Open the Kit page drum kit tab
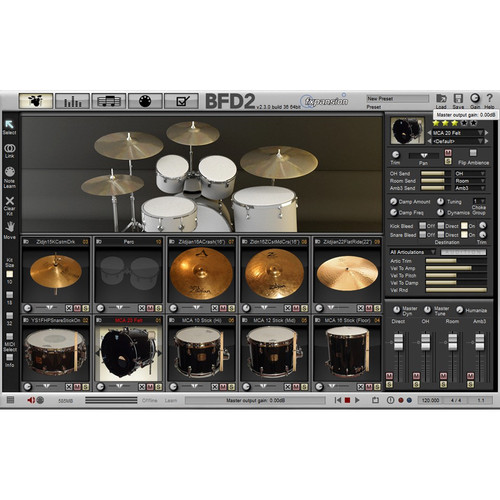Viewport: 500px width, 500px height. 36,101
